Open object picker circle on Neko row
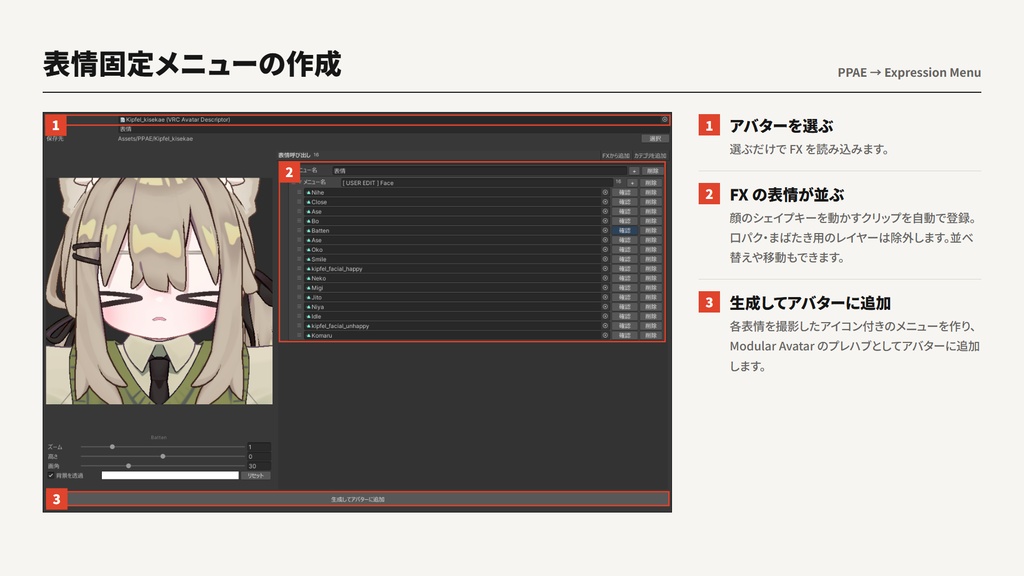The height and width of the screenshot is (576, 1024). tap(605, 278)
